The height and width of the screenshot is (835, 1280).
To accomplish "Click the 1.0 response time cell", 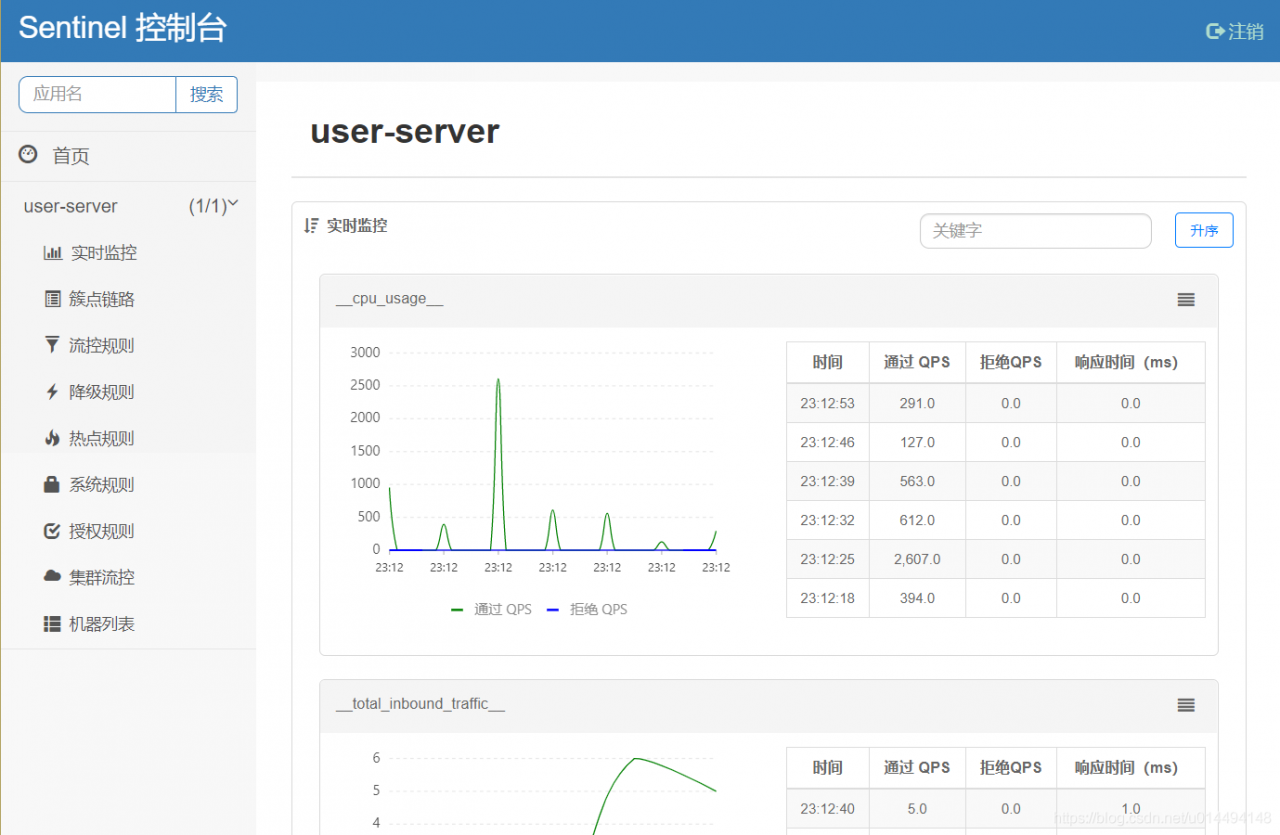I will (x=1130, y=808).
